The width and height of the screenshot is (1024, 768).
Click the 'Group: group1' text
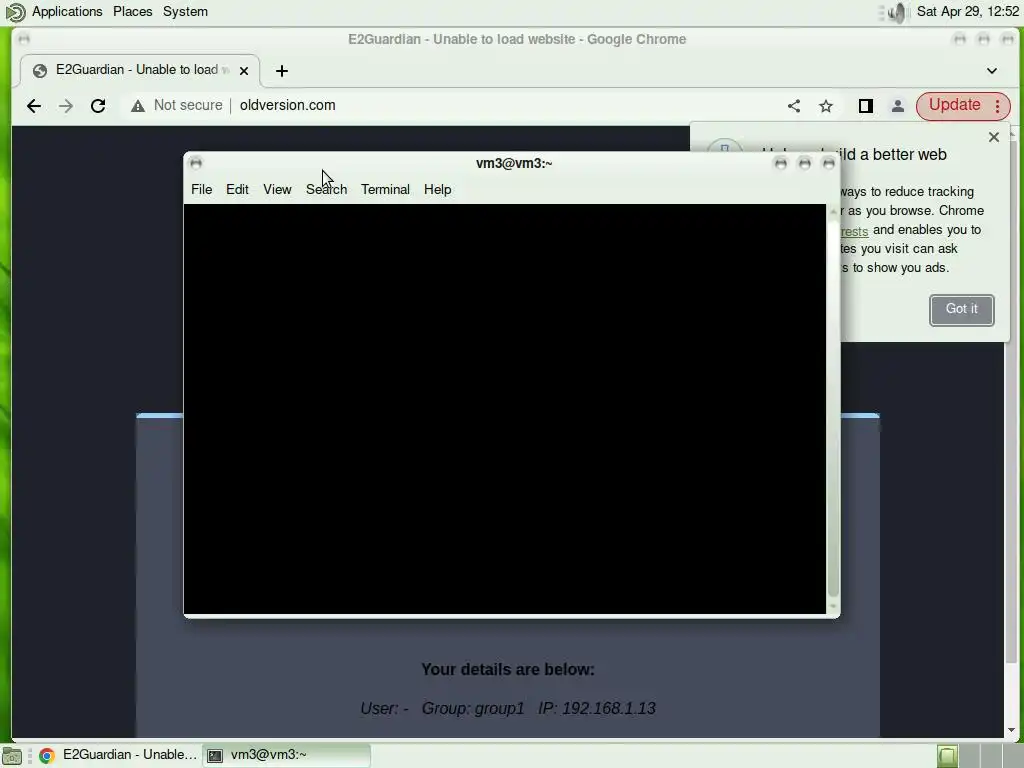[x=473, y=709]
